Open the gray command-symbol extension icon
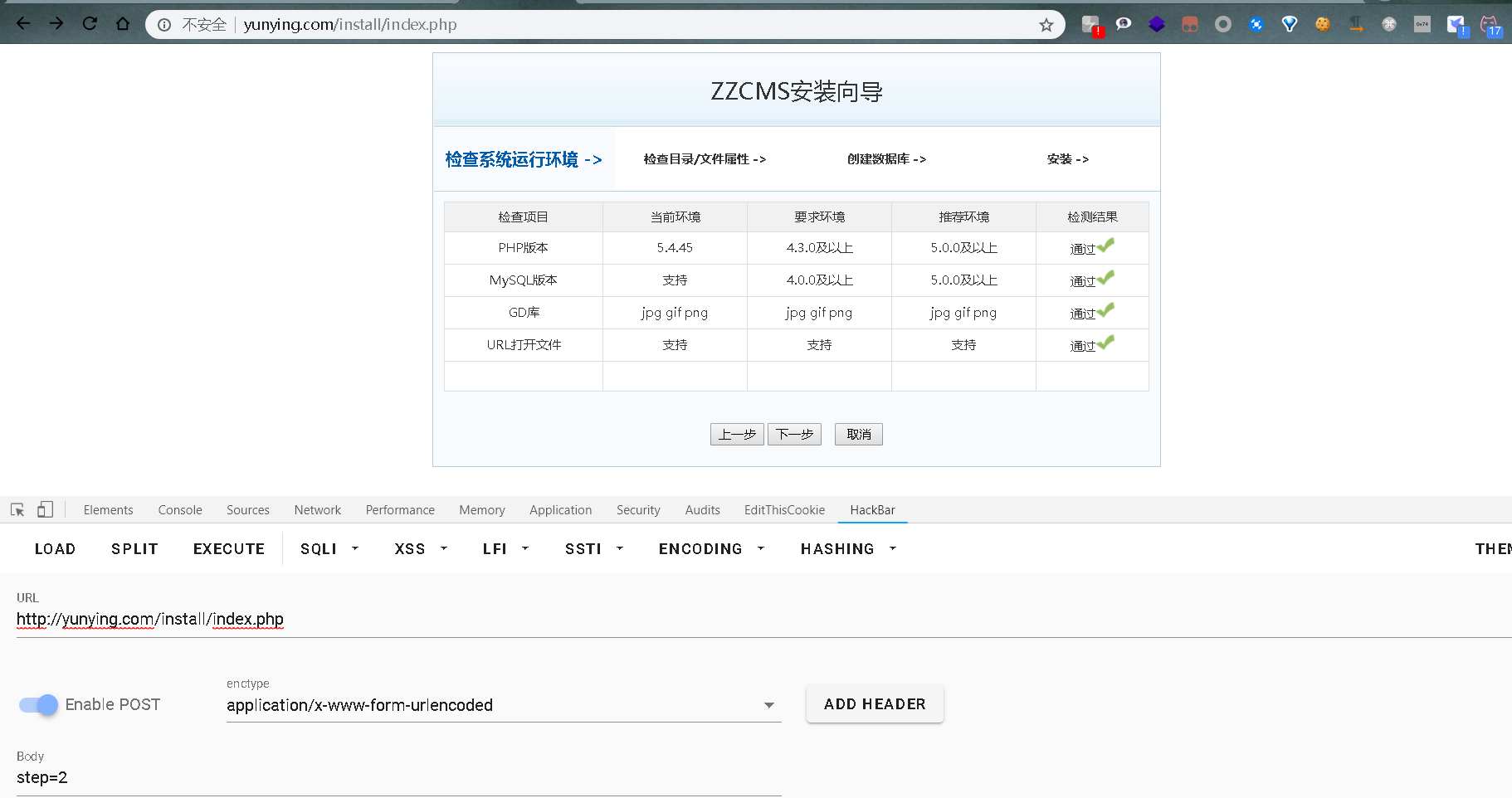 coord(1389,25)
